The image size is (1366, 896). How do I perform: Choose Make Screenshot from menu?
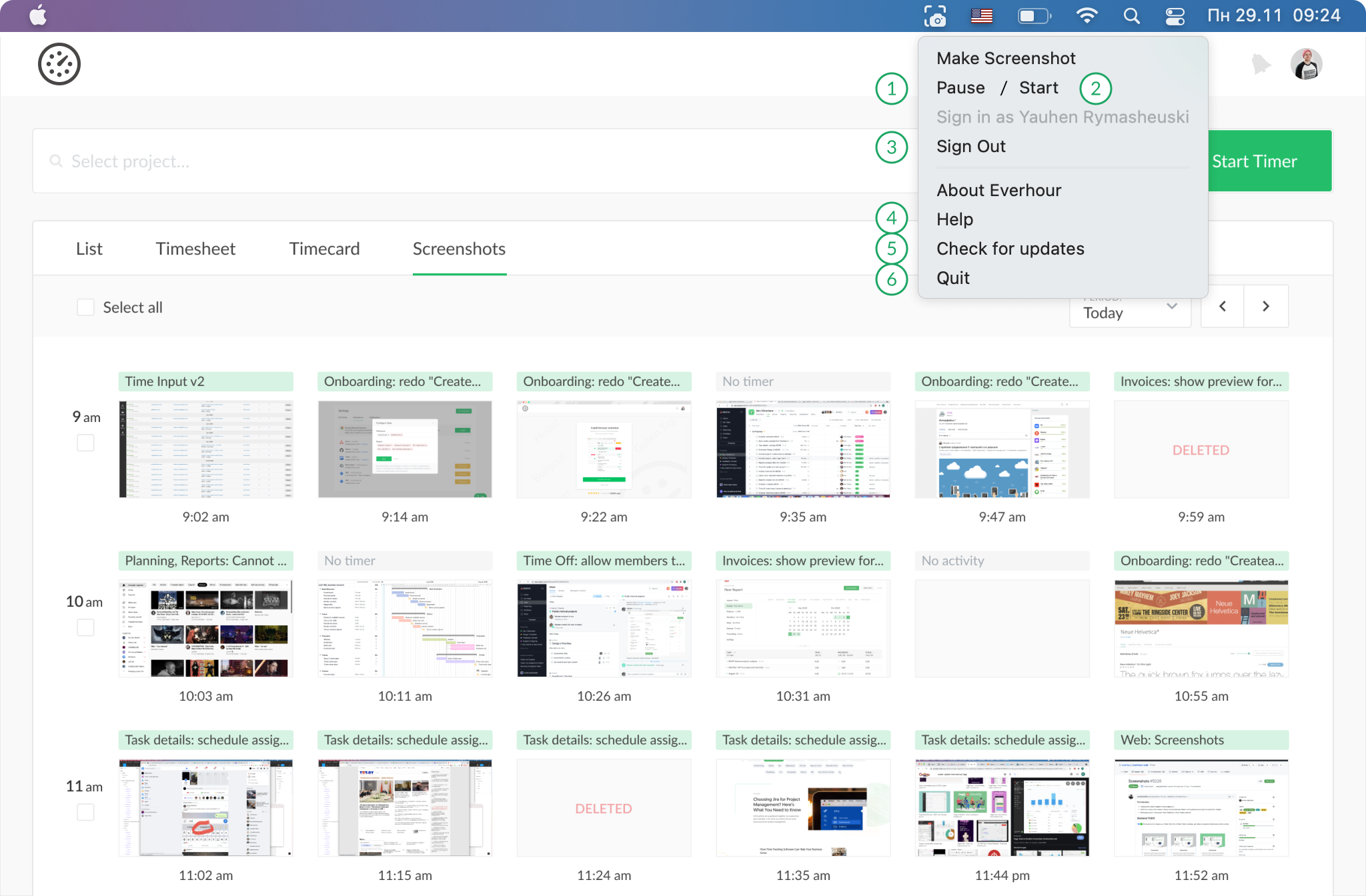pyautogui.click(x=1006, y=59)
